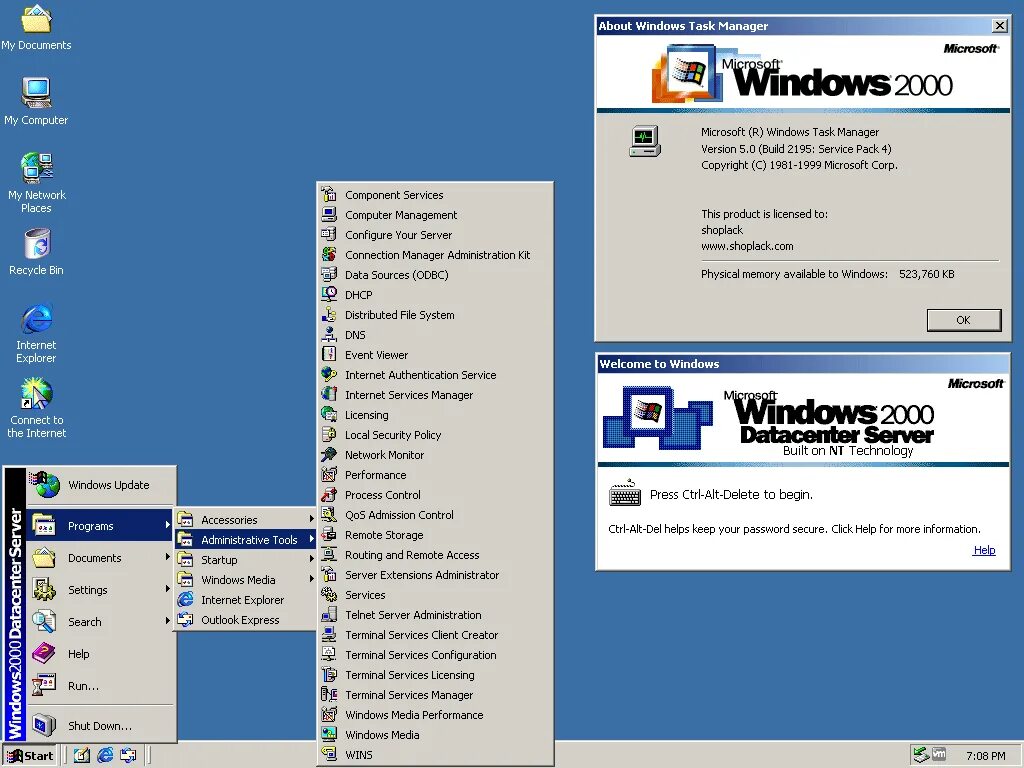Select the My Computer desktop icon
1024x768 pixels.
36,102
